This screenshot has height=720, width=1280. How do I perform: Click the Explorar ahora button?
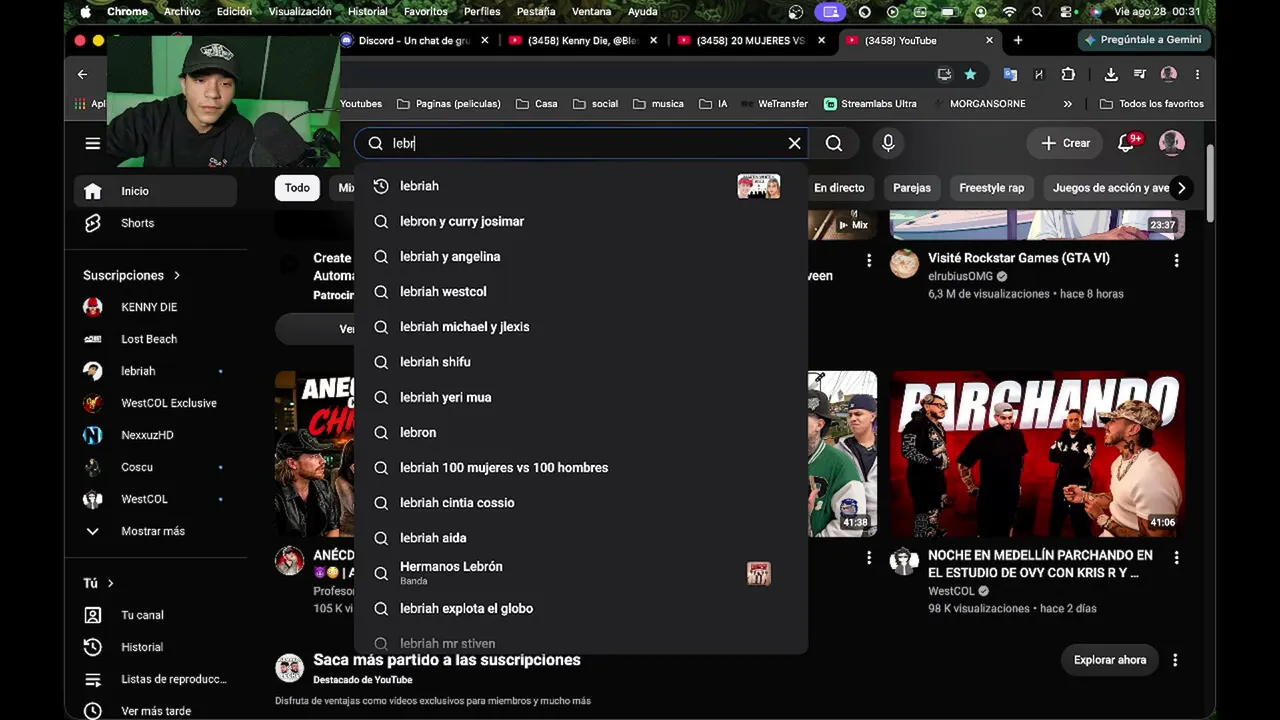click(1110, 660)
